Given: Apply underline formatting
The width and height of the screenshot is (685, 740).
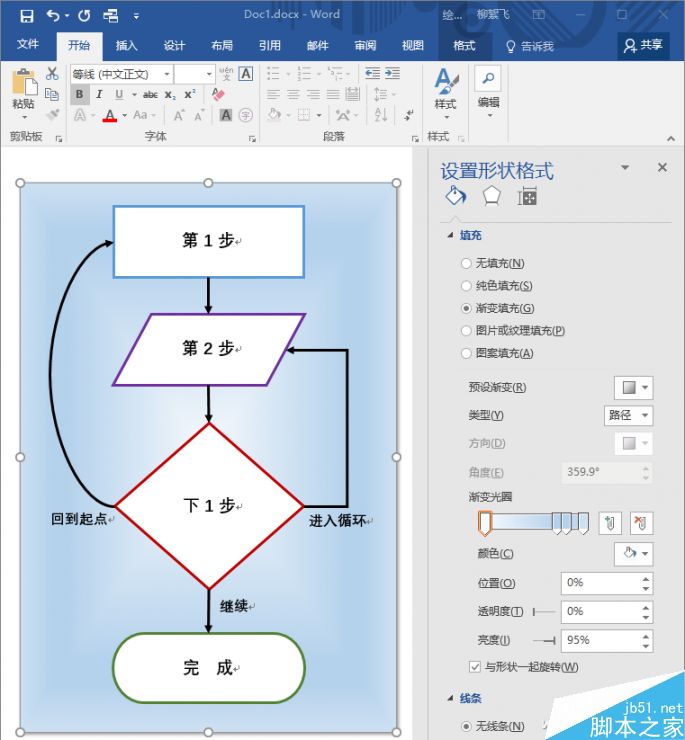Looking at the screenshot, I should coord(119,94).
